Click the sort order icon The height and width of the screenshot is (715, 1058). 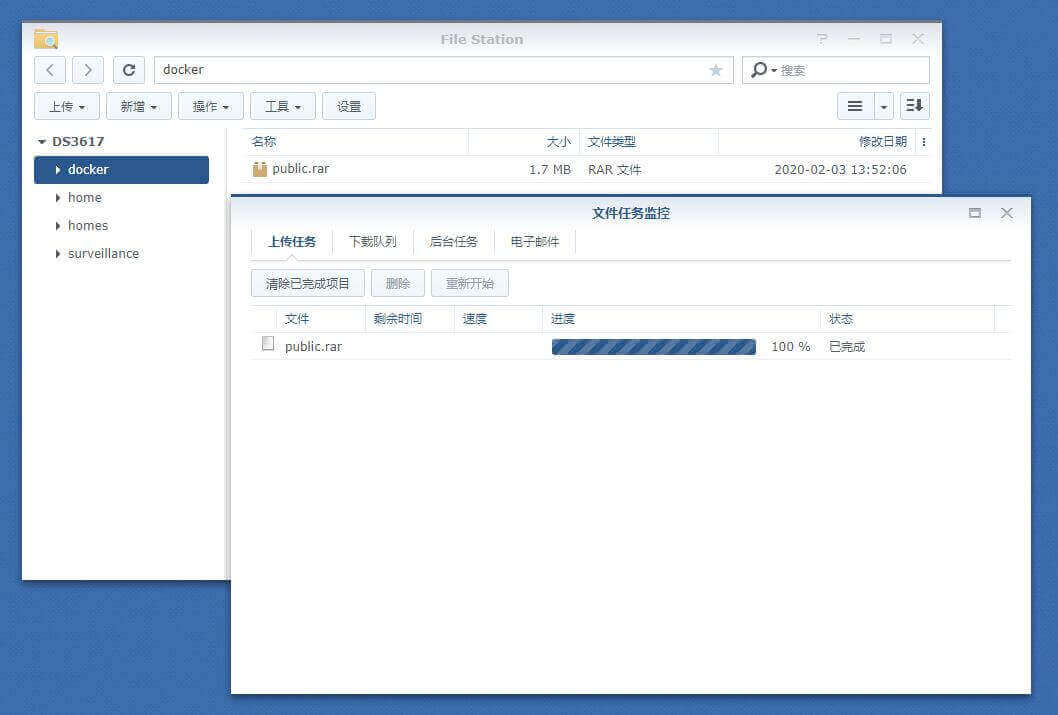tap(914, 105)
